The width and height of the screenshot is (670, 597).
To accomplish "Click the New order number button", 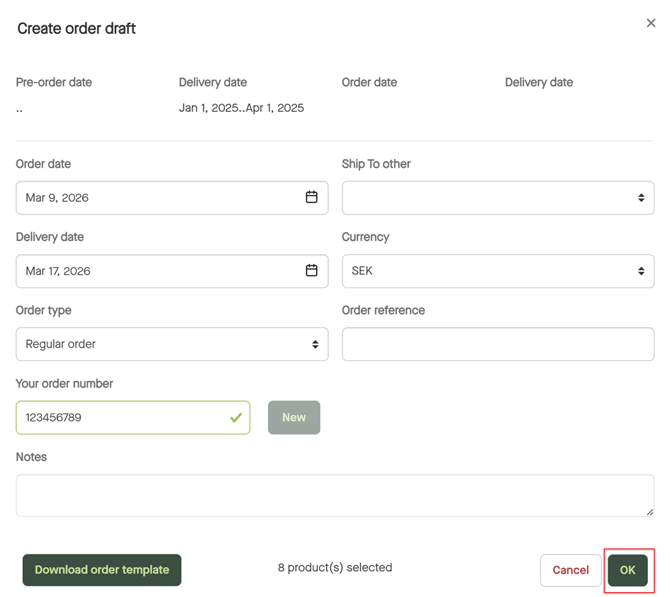I will coord(294,418).
